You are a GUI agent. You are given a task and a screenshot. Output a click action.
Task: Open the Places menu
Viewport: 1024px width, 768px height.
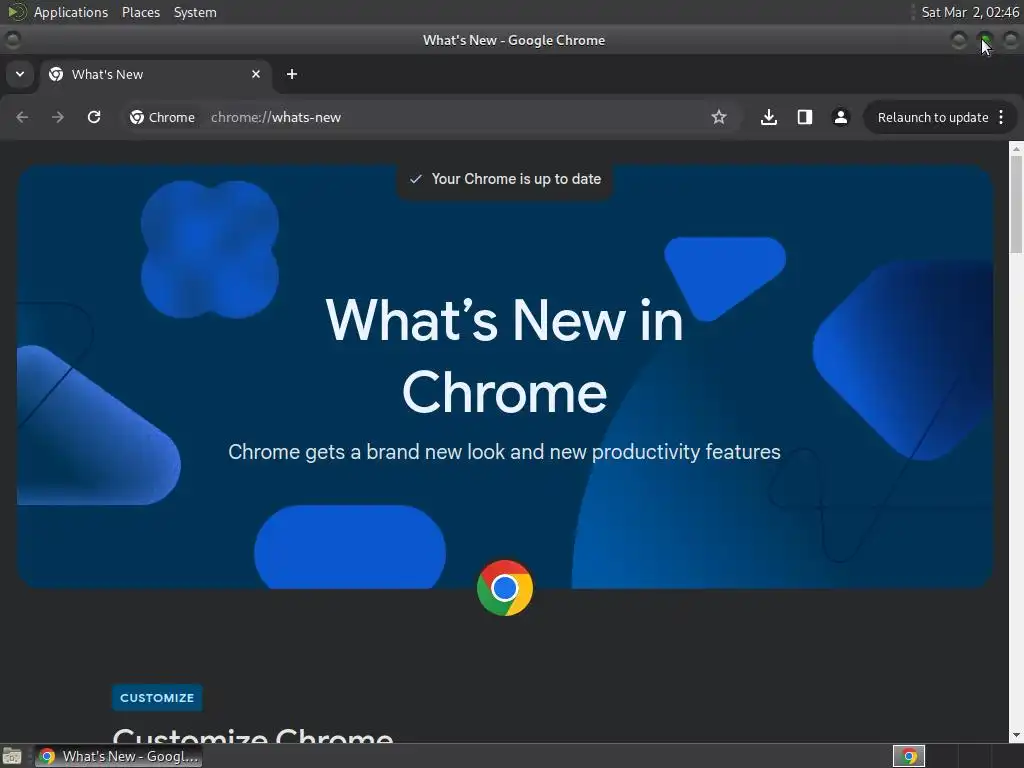(141, 12)
